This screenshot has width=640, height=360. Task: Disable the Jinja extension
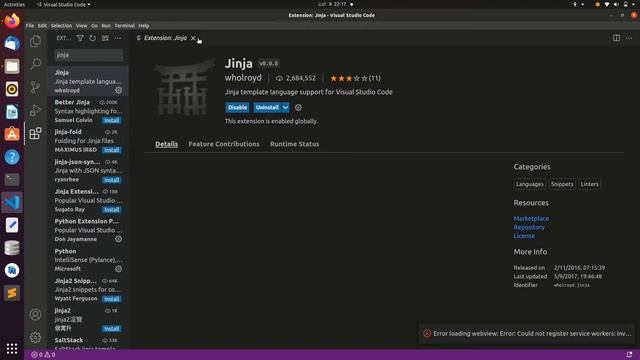click(x=237, y=107)
